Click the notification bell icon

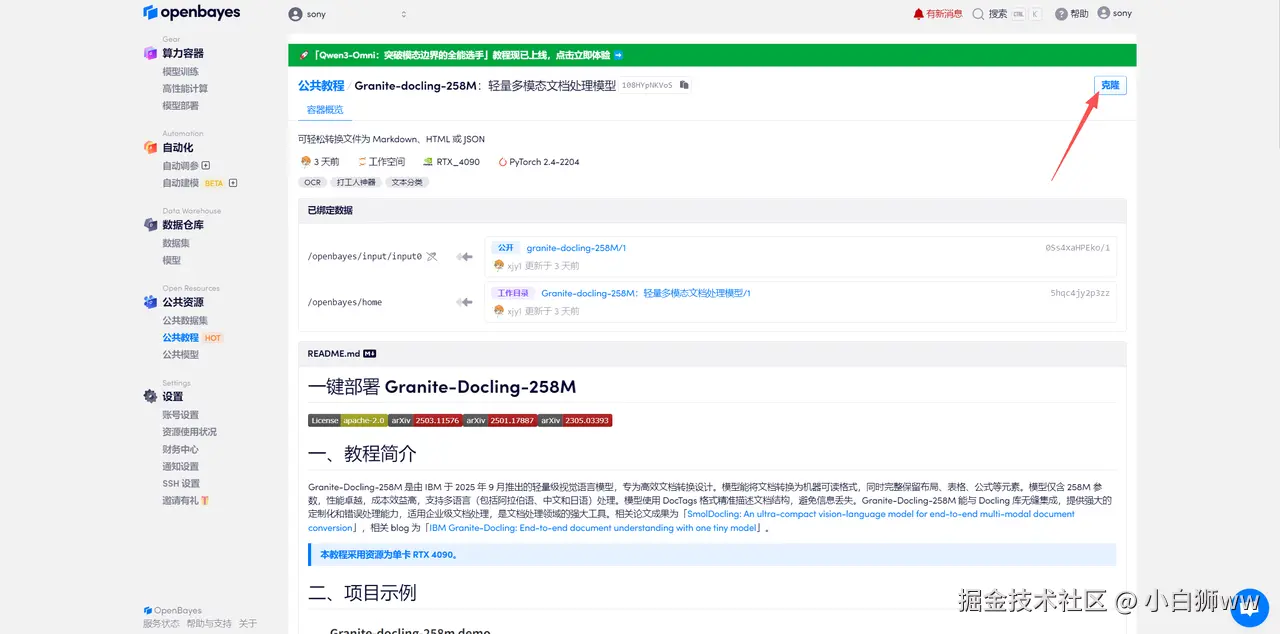[x=918, y=14]
